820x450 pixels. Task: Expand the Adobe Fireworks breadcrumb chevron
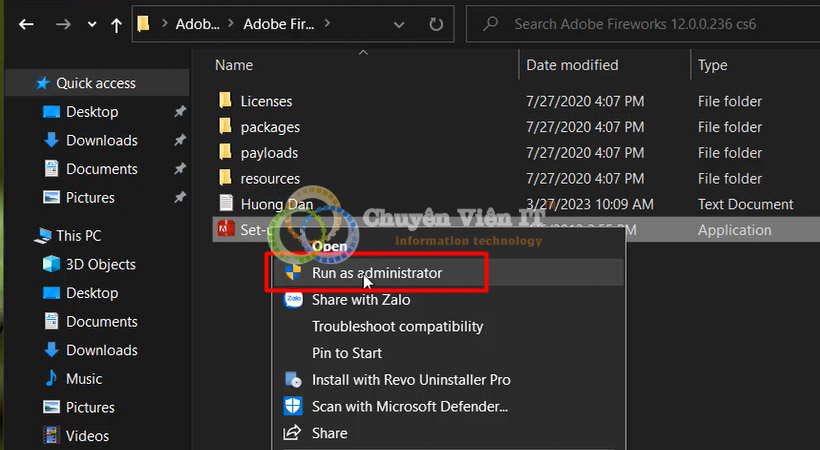coord(327,23)
